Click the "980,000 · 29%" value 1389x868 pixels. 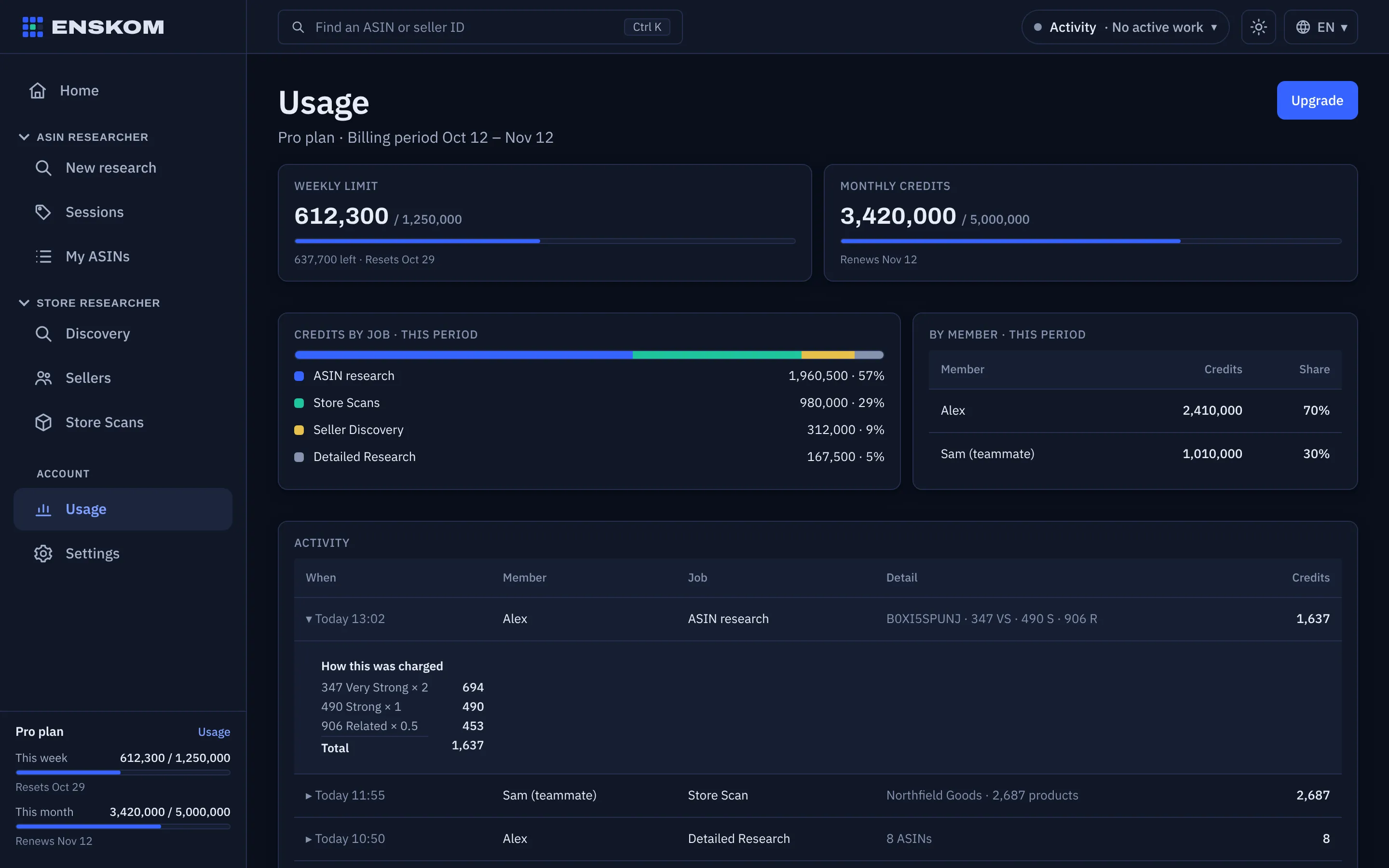coord(842,403)
